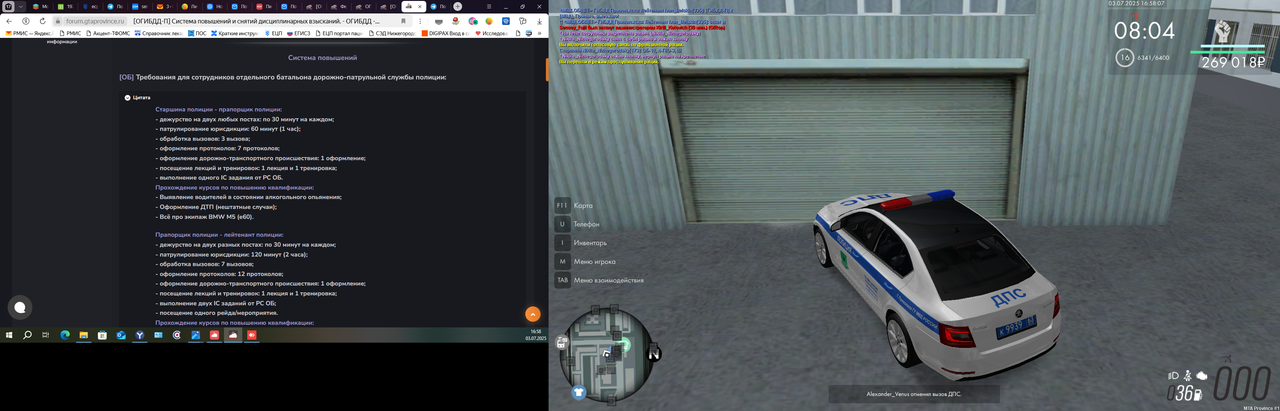This screenshot has height=411, width=1280.
Task: Open Windows Start menu
Action: pos(9,335)
